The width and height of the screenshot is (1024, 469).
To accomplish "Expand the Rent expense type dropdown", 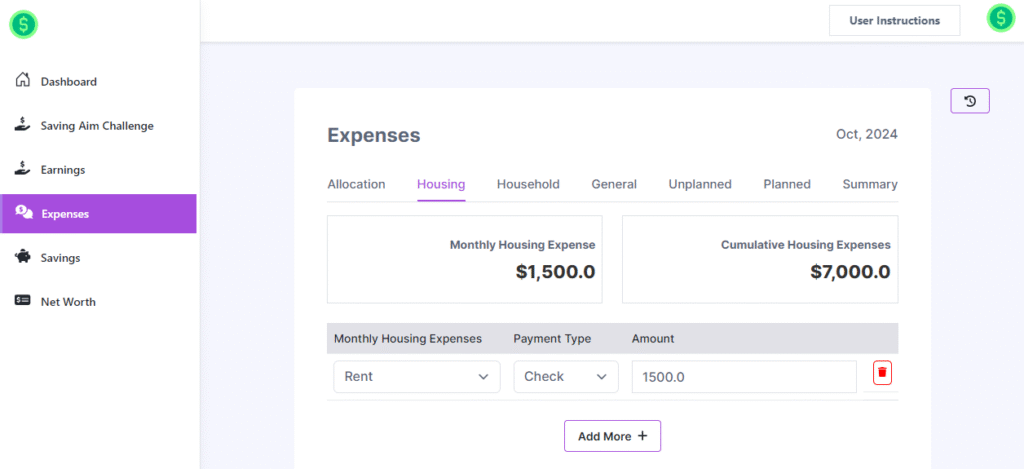I will 416,377.
